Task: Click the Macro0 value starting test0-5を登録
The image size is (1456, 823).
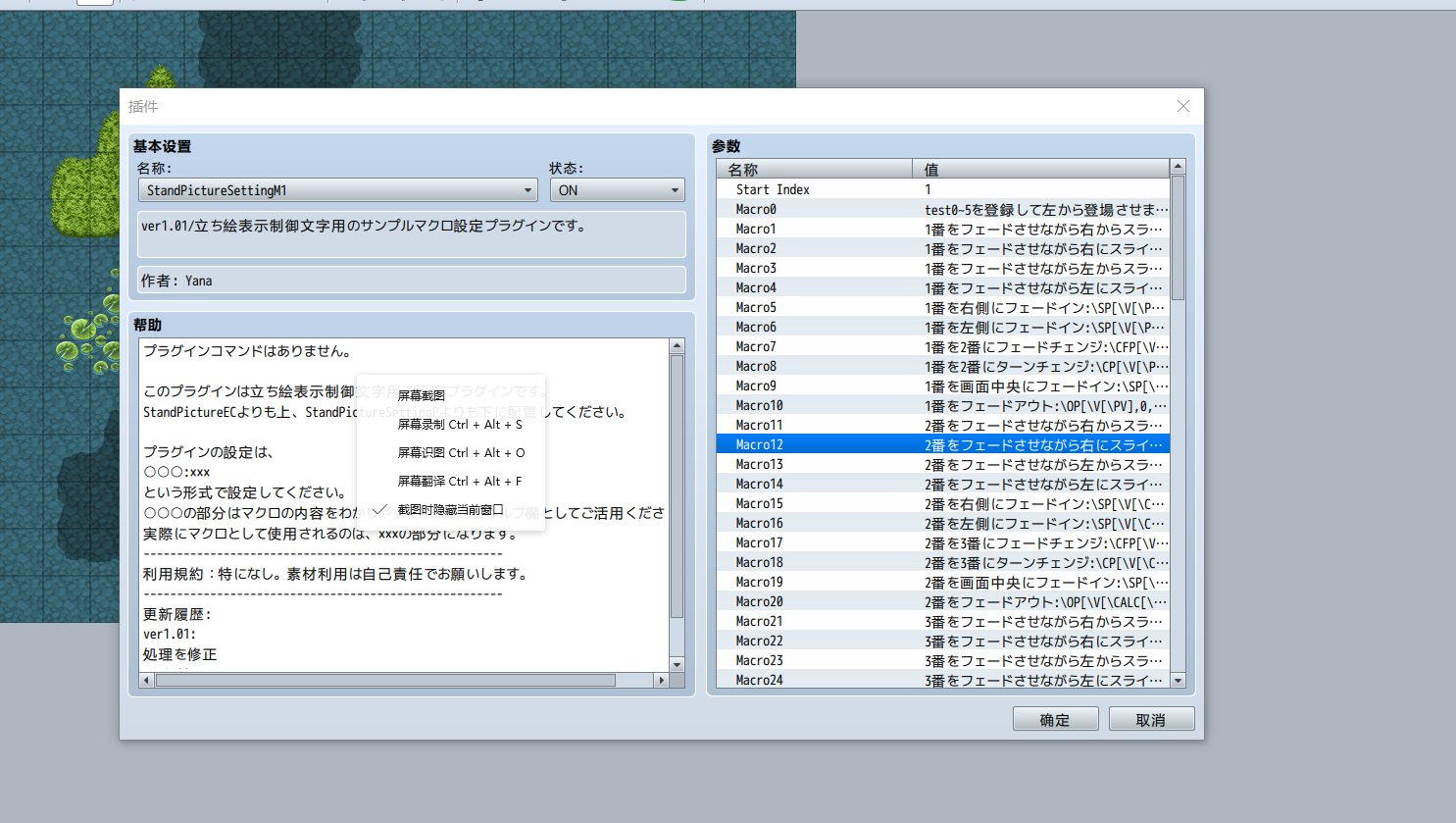Action: (x=1046, y=209)
